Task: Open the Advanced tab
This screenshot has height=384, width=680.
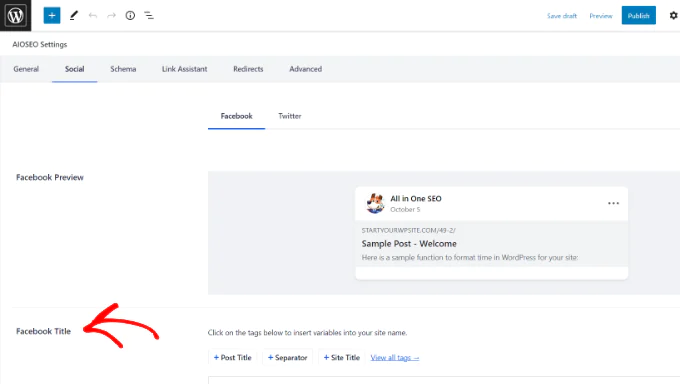Action: pyautogui.click(x=305, y=69)
